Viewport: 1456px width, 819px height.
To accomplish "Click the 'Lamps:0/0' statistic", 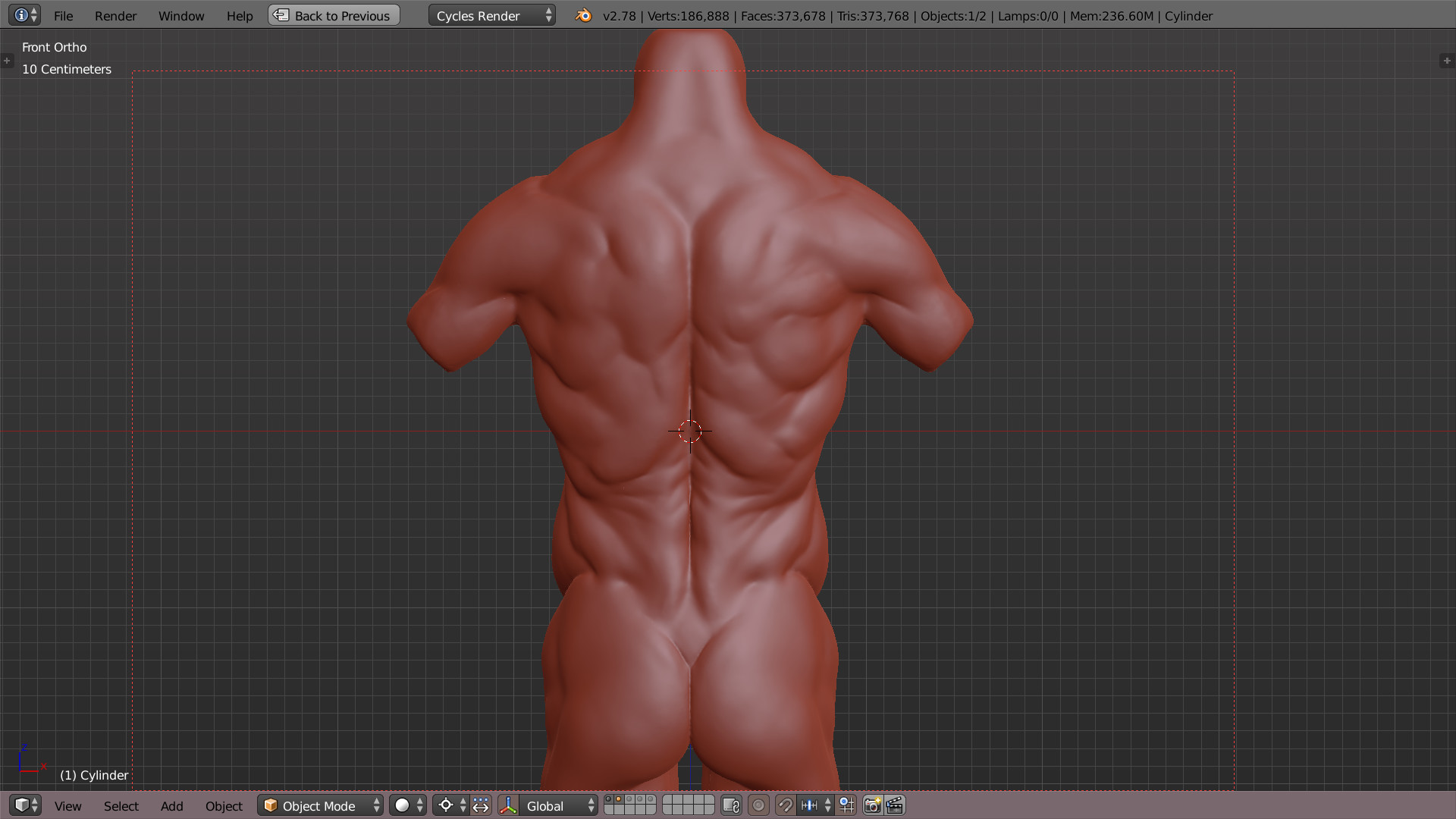I will point(1028,16).
